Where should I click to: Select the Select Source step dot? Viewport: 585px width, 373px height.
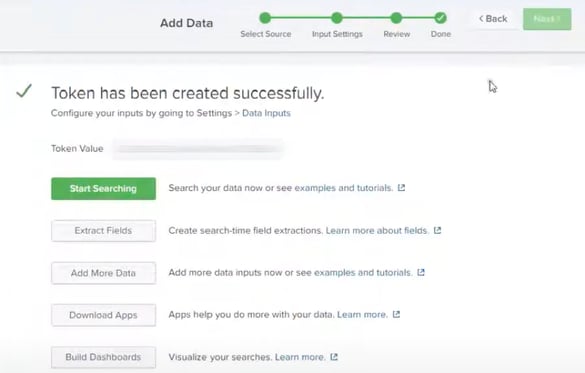[265, 18]
